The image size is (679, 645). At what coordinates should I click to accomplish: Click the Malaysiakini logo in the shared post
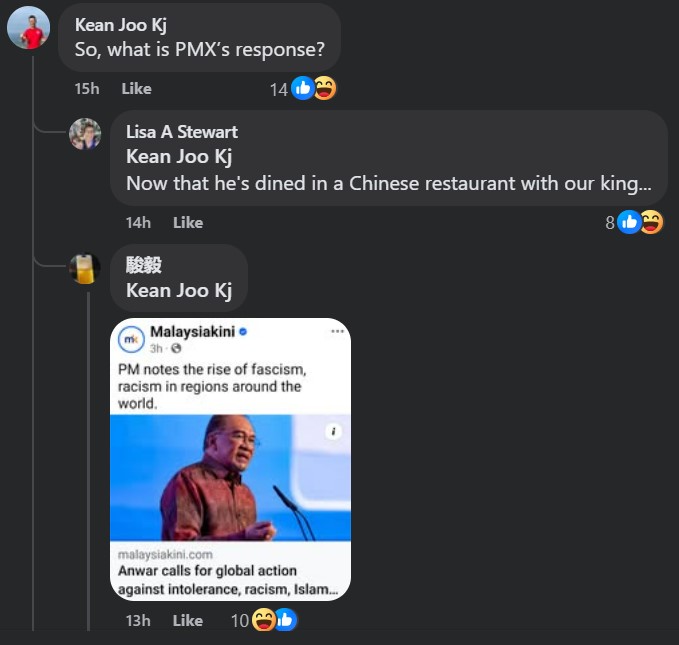coord(132,340)
